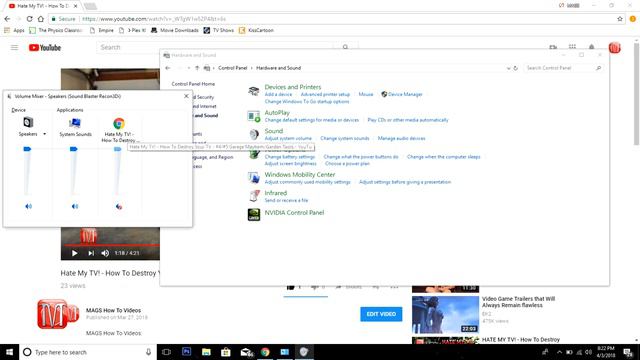640x360 pixels.
Task: Open Task View on the taskbar
Action: 166,352
